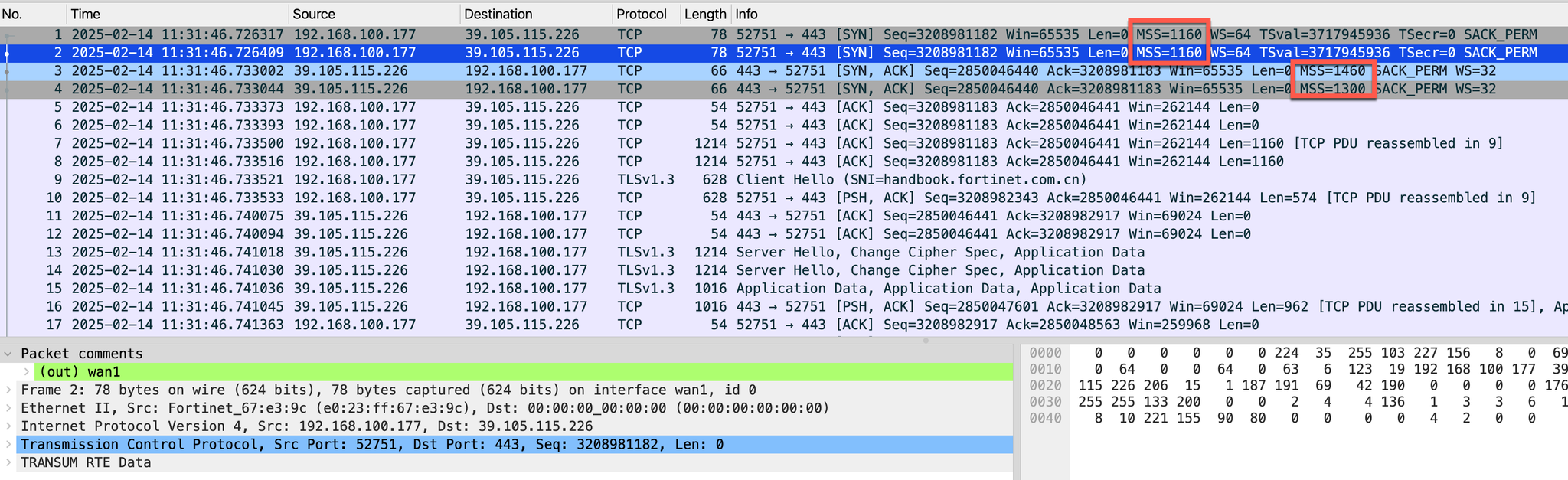Select packet No. 3 SYN, ACK row
The width and height of the screenshot is (1568, 480).
(x=784, y=71)
